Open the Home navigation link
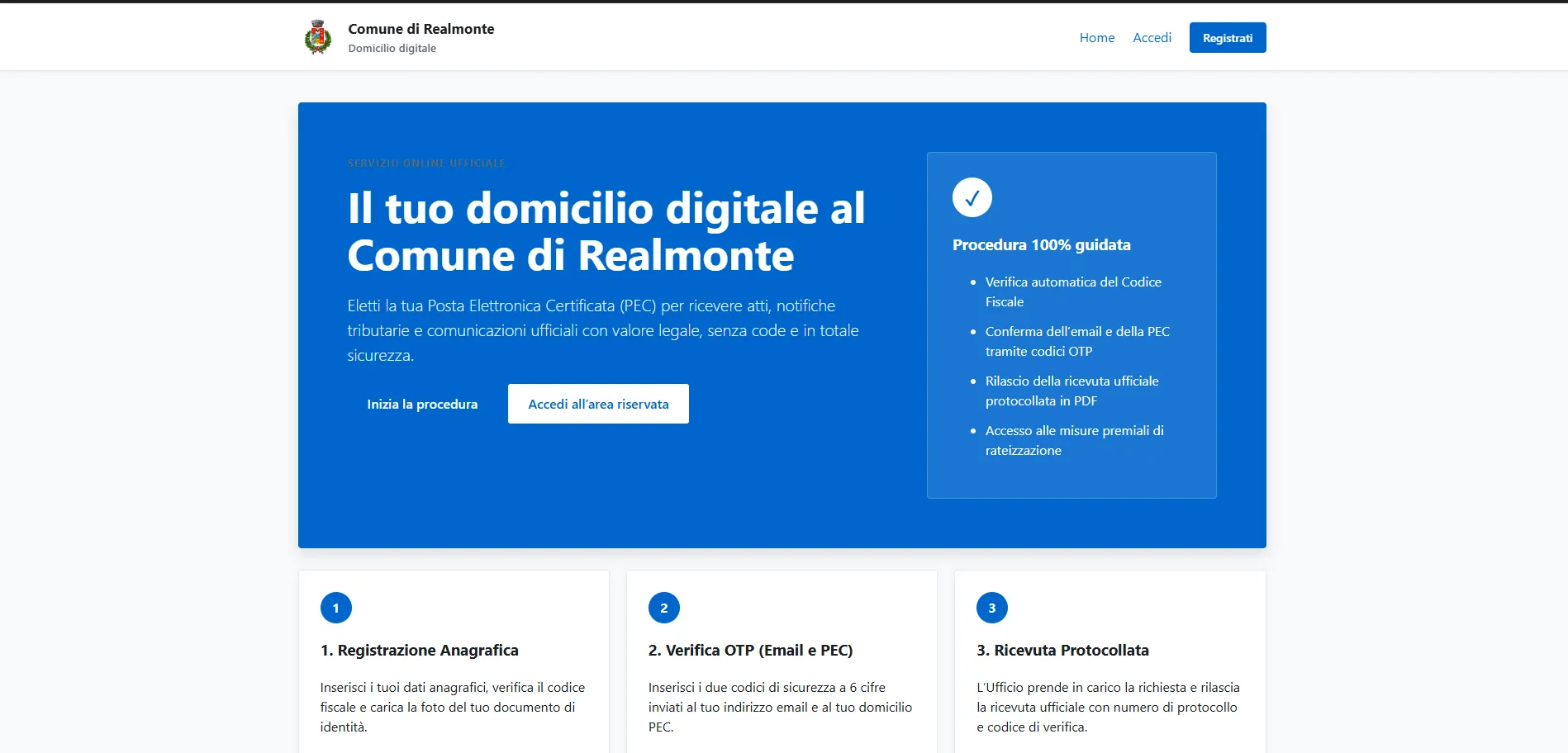Screen dimensions: 1568x753 coord(1097,38)
